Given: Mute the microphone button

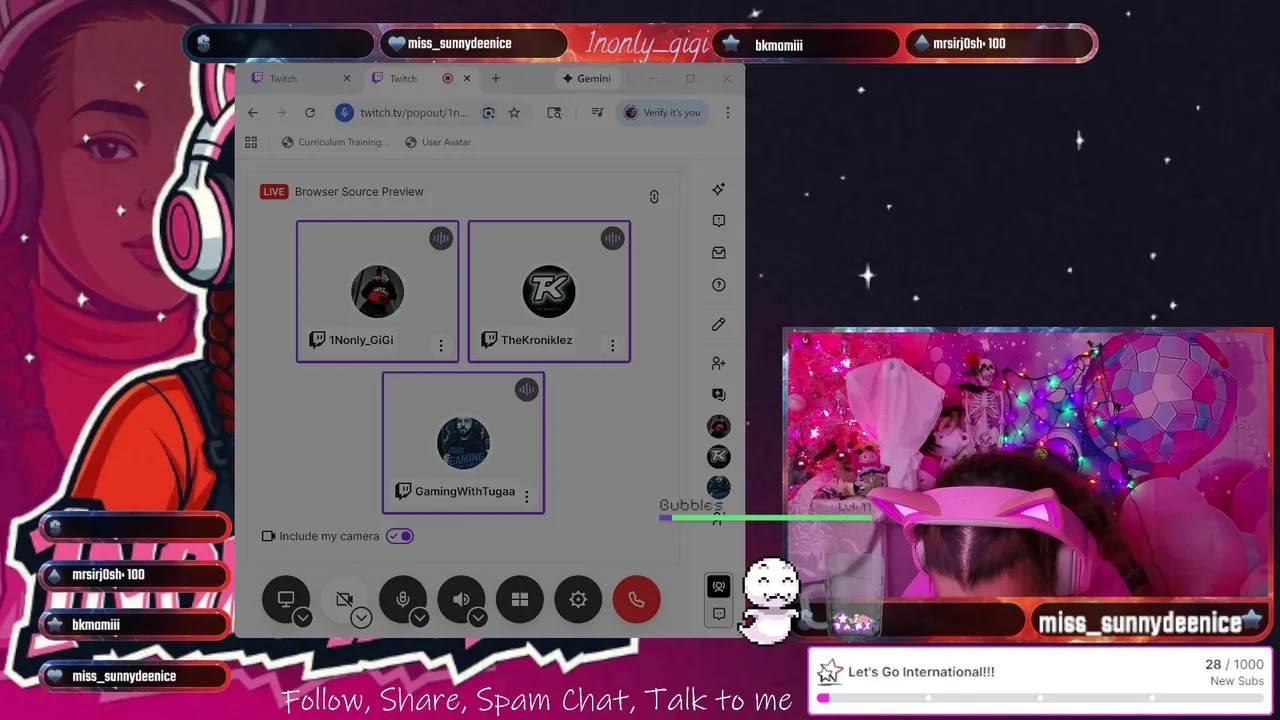Looking at the screenshot, I should [403, 599].
